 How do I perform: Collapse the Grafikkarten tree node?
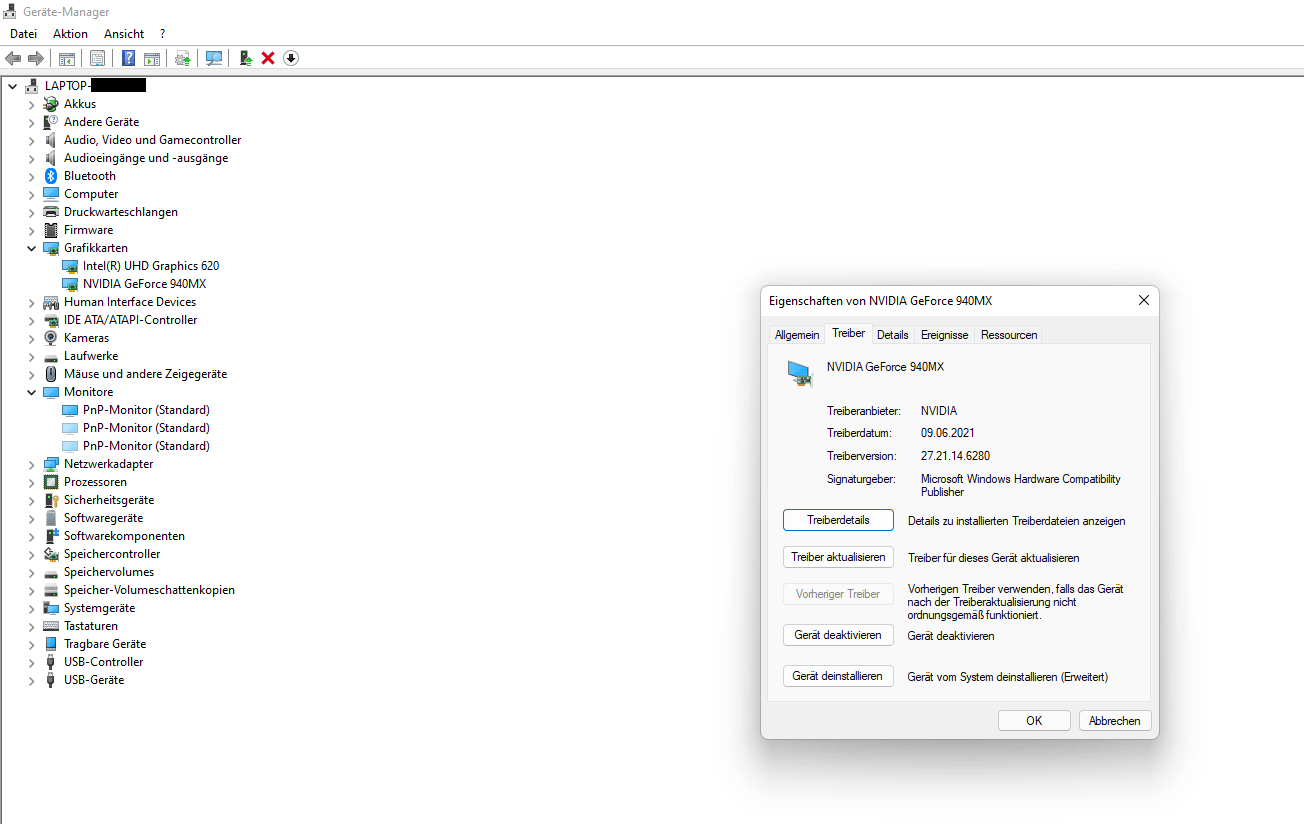31,248
